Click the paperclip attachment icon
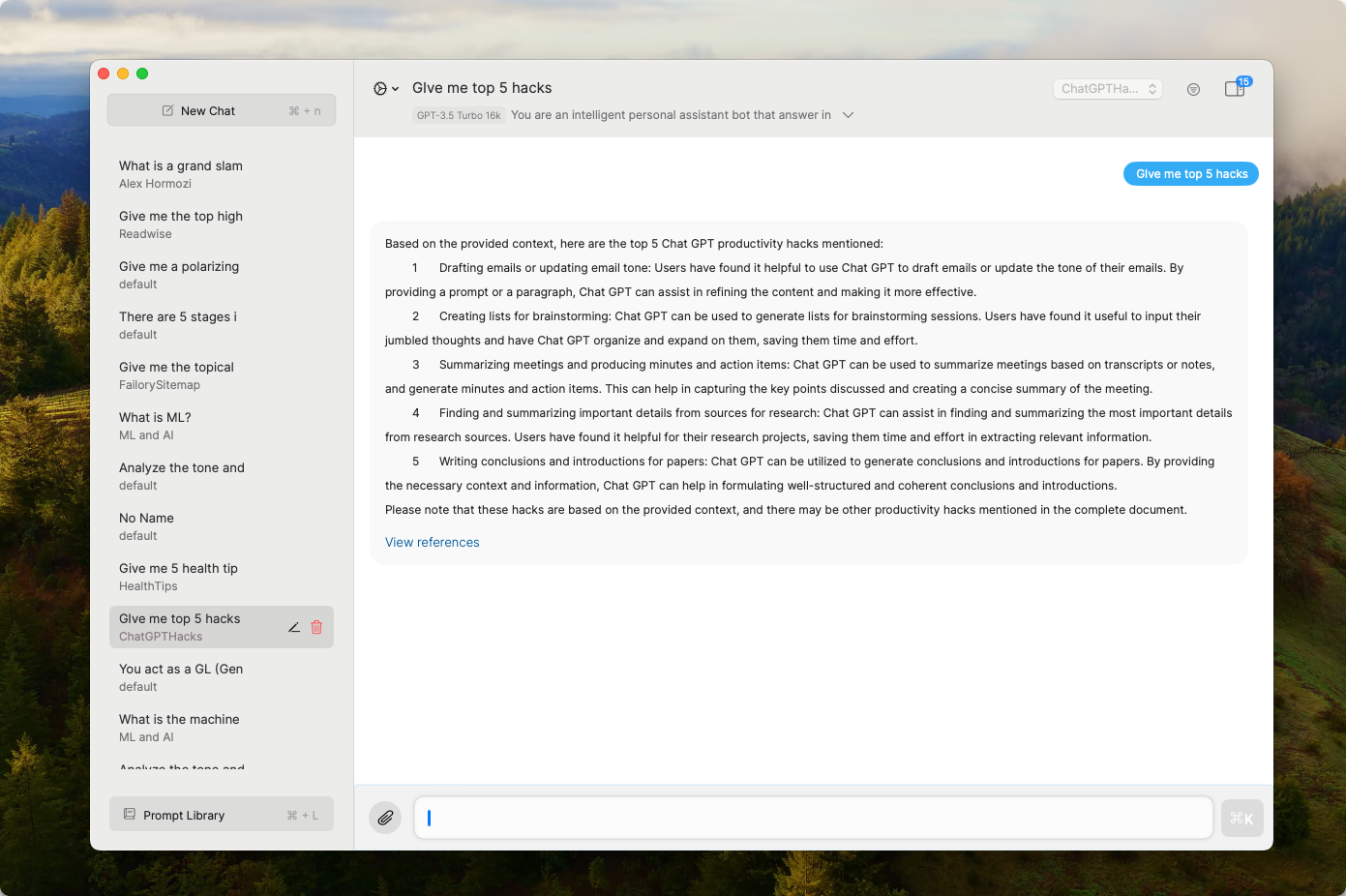 (385, 818)
